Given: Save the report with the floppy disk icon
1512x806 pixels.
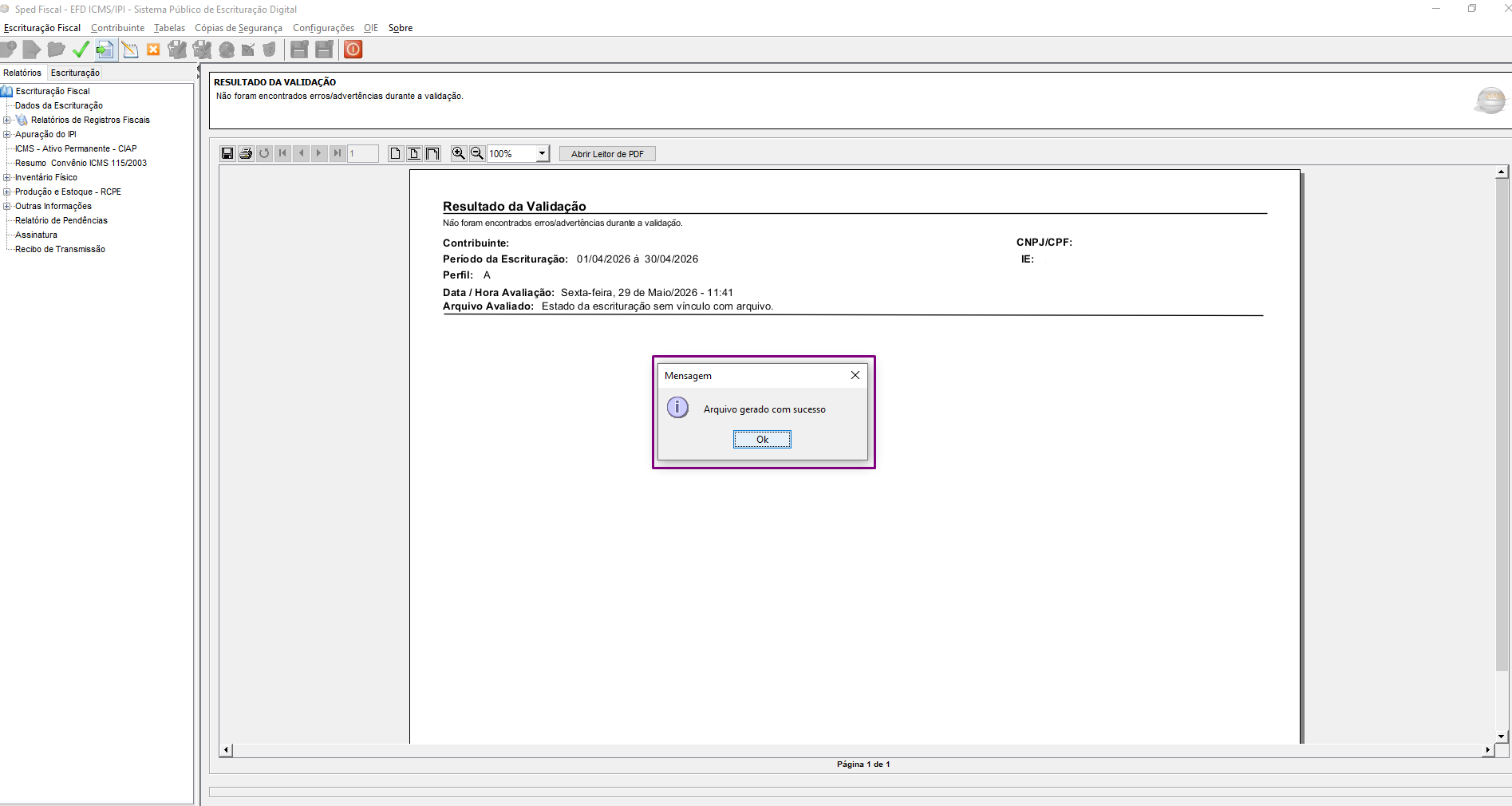Looking at the screenshot, I should [x=227, y=153].
